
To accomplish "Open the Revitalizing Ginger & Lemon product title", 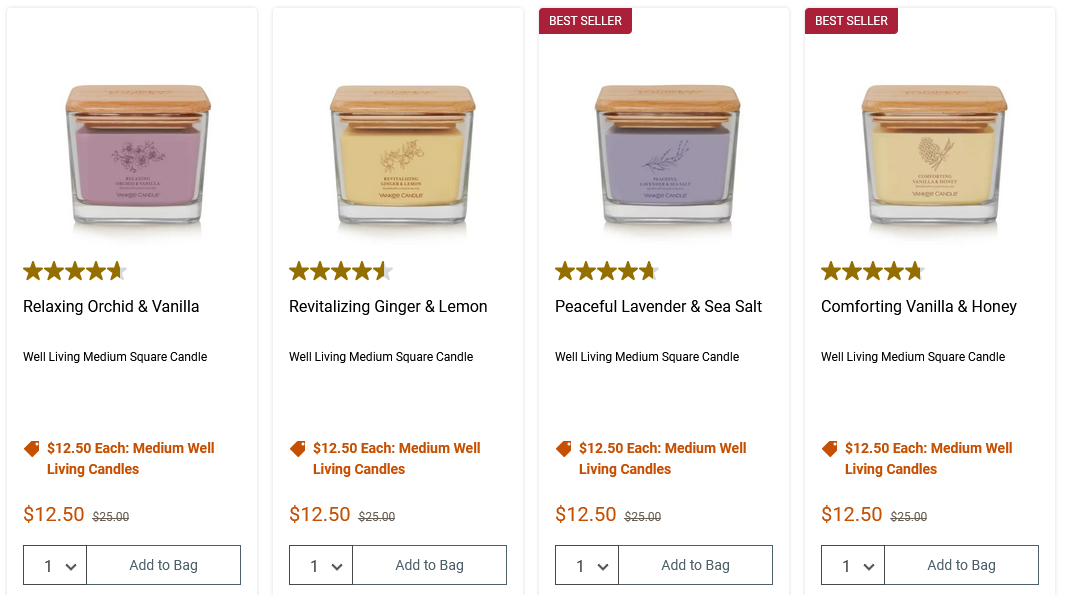I will (388, 307).
